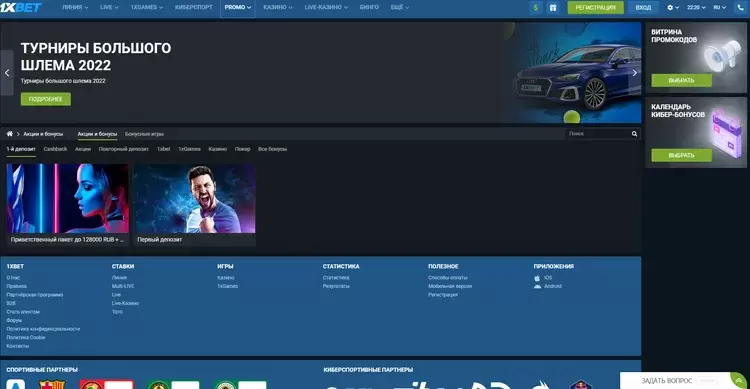Select the underlined Акции и бонусы tab

[97, 134]
